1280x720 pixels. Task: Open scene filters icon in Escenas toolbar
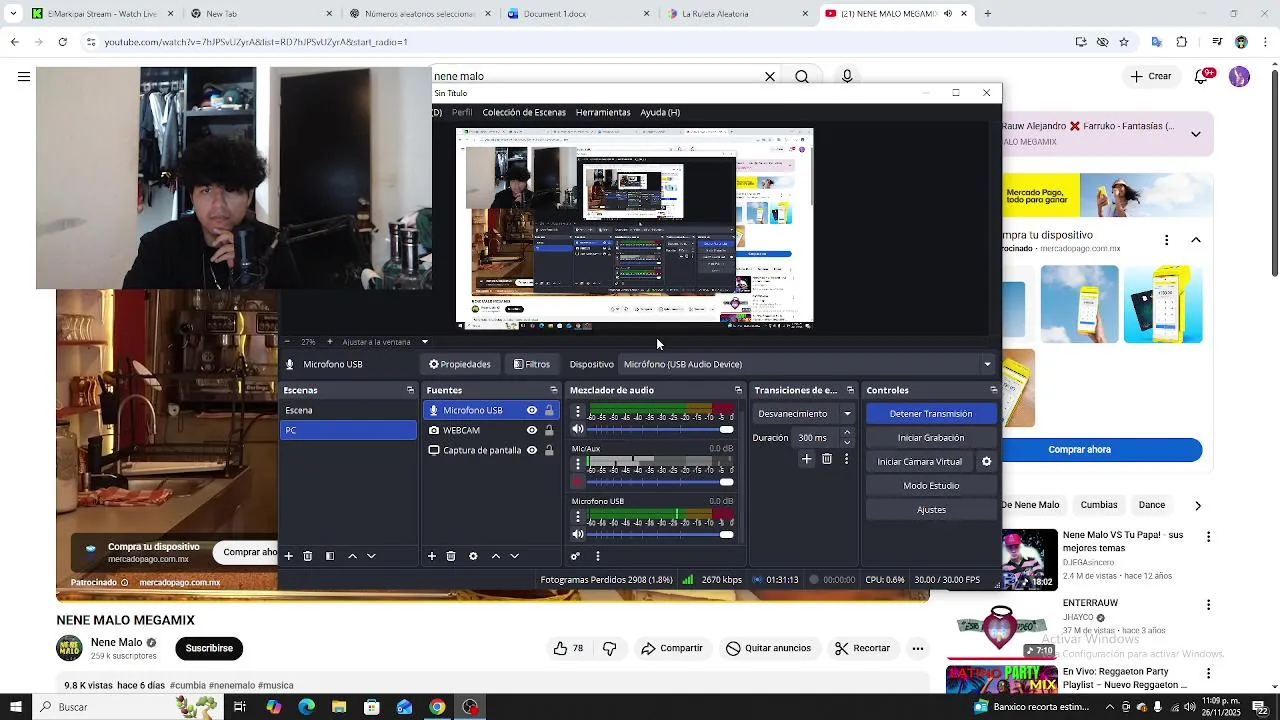[330, 556]
